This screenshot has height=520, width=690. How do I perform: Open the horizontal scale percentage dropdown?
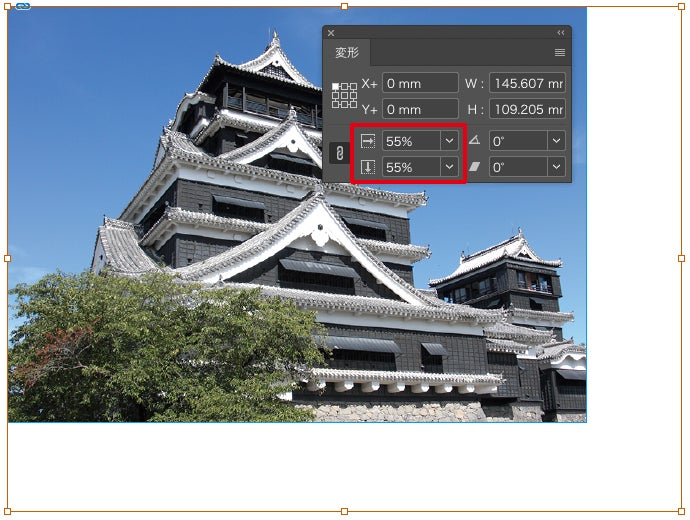pos(449,141)
